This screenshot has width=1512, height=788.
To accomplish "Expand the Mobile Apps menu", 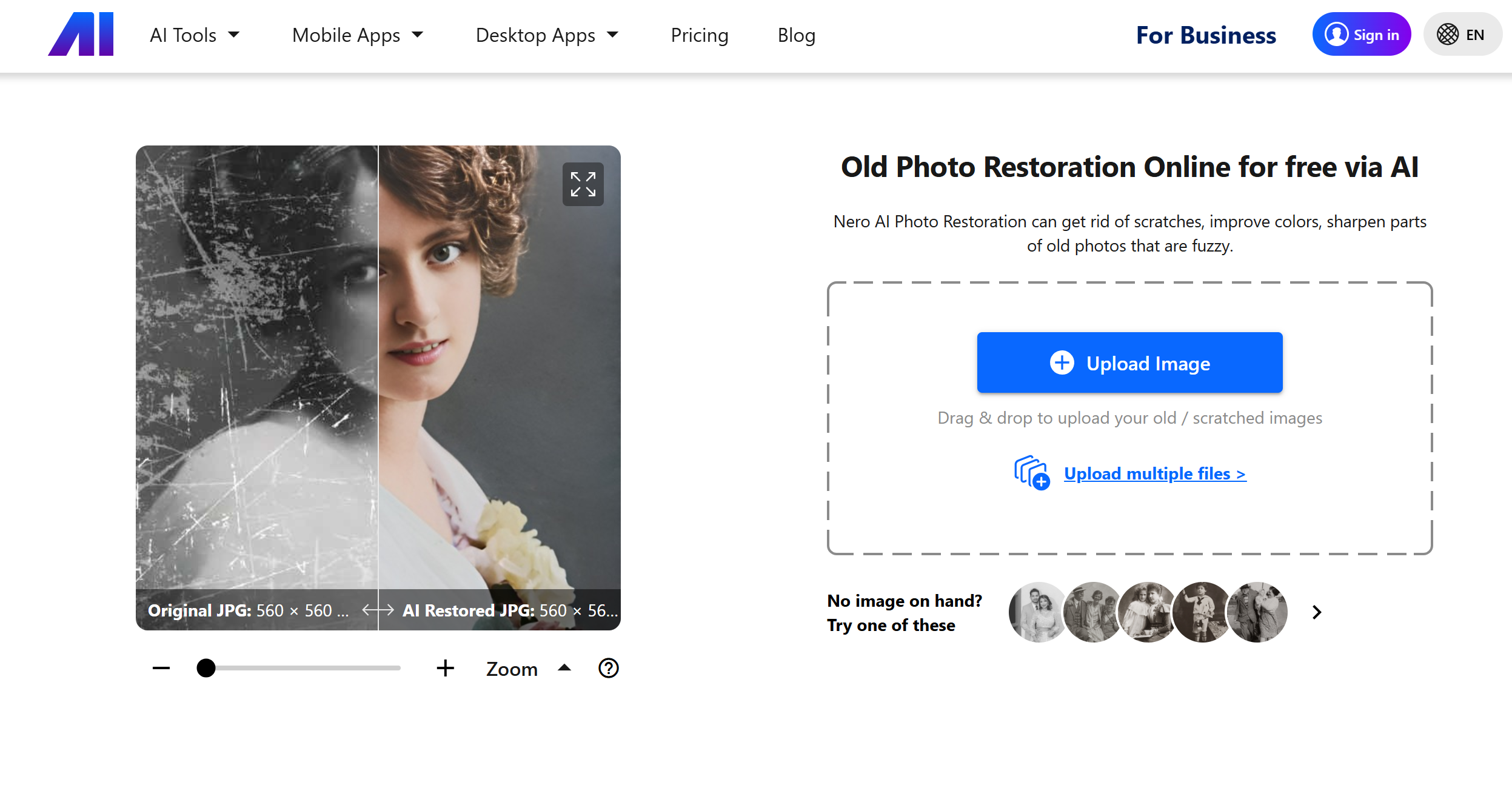I will 357,35.
